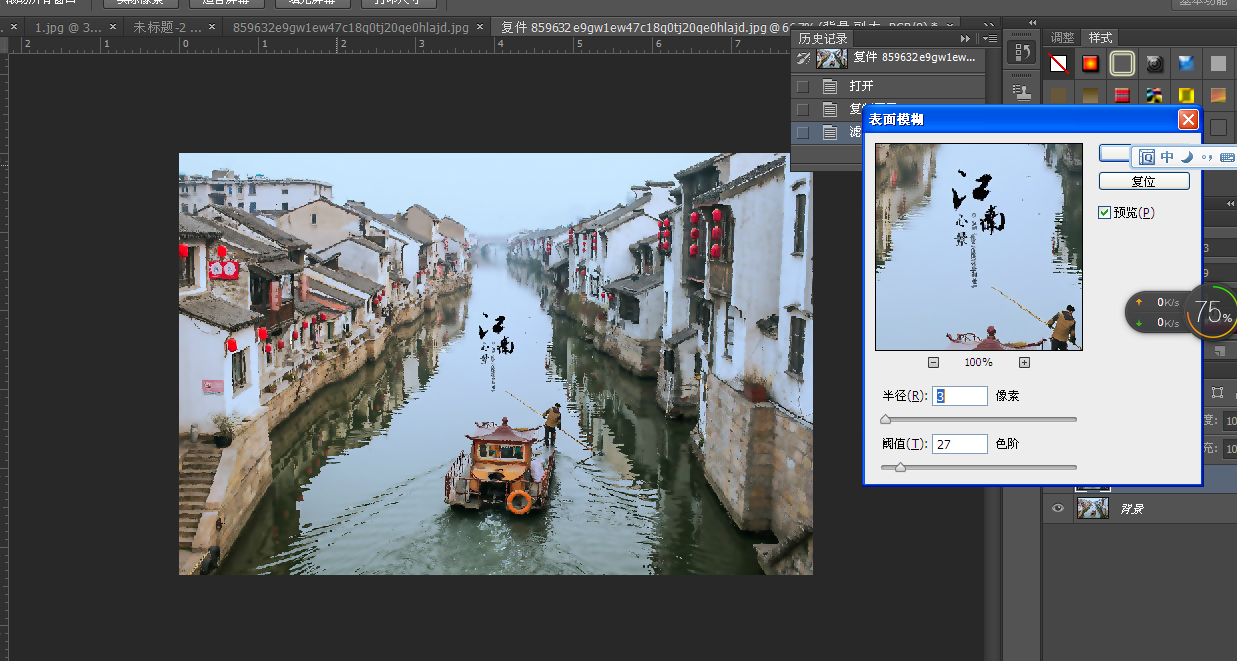Close the 未标题-2 document tab
The image size is (1237, 661).
point(210,27)
